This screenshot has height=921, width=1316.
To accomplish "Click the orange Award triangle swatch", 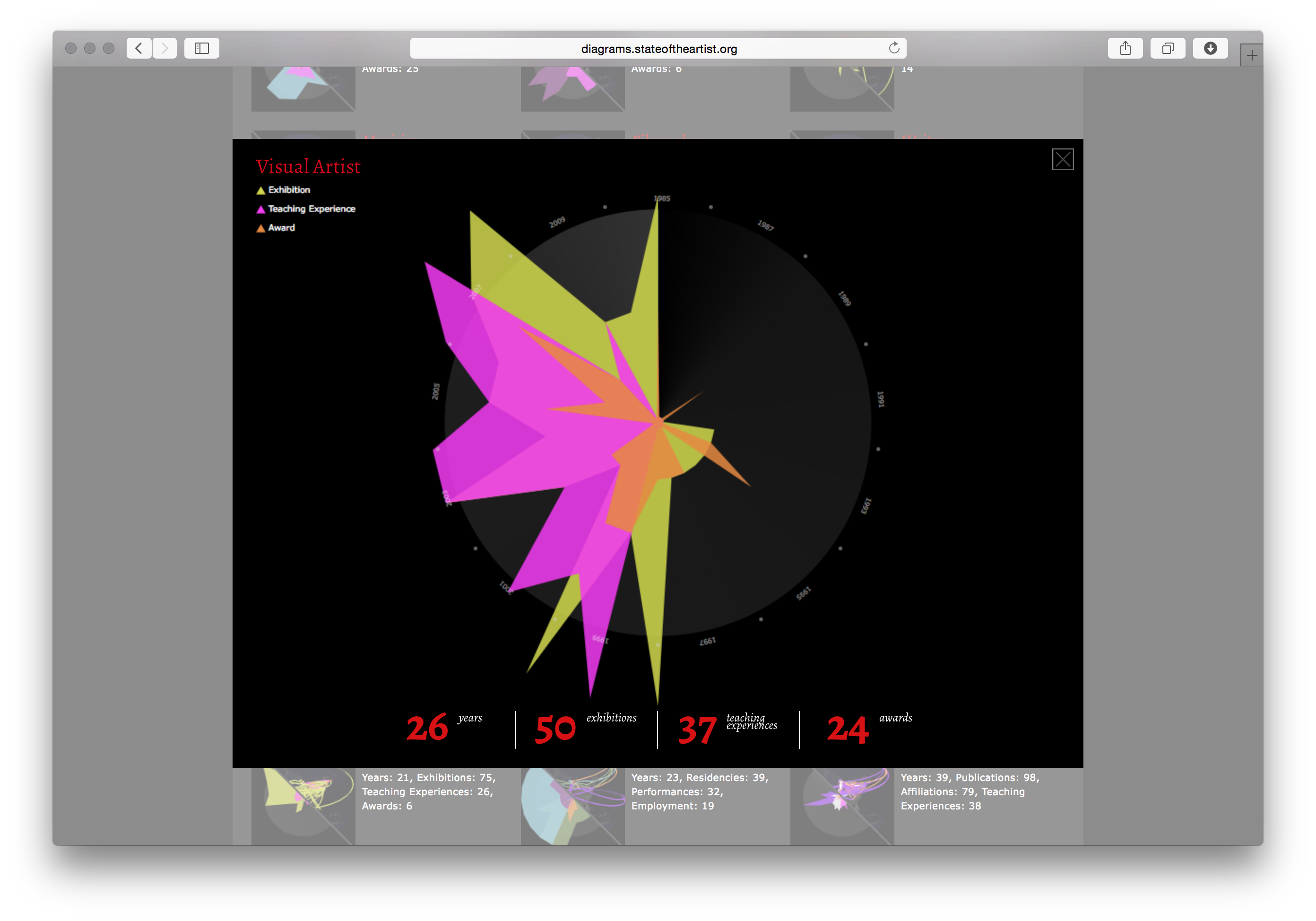I will tap(261, 228).
